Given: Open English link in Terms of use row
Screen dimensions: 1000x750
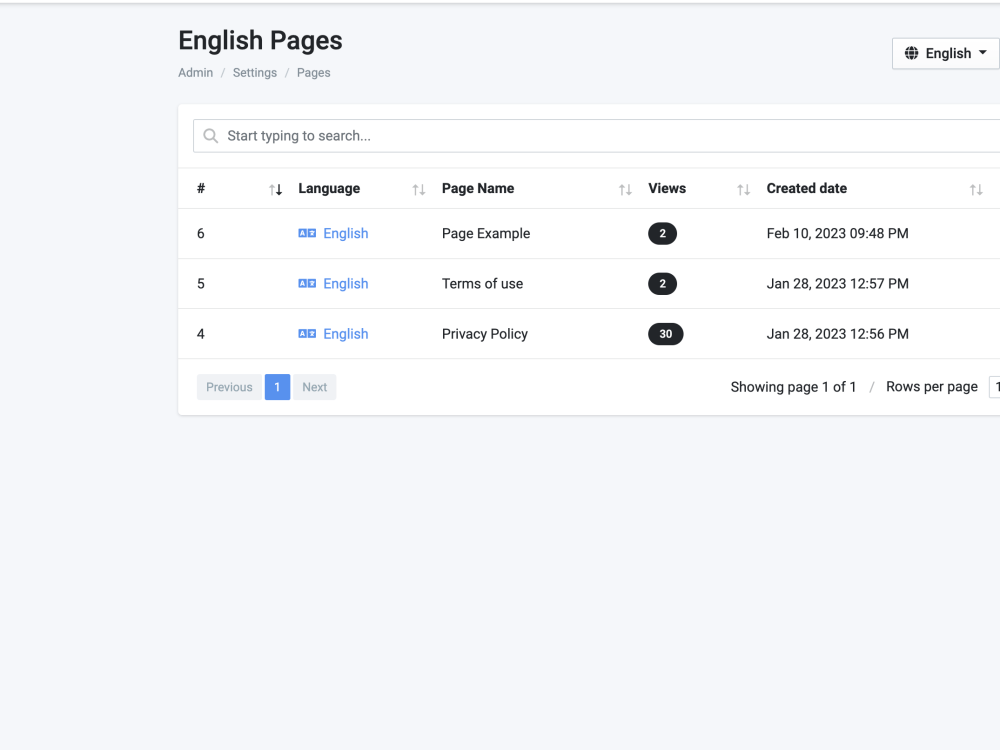Looking at the screenshot, I should pos(346,284).
